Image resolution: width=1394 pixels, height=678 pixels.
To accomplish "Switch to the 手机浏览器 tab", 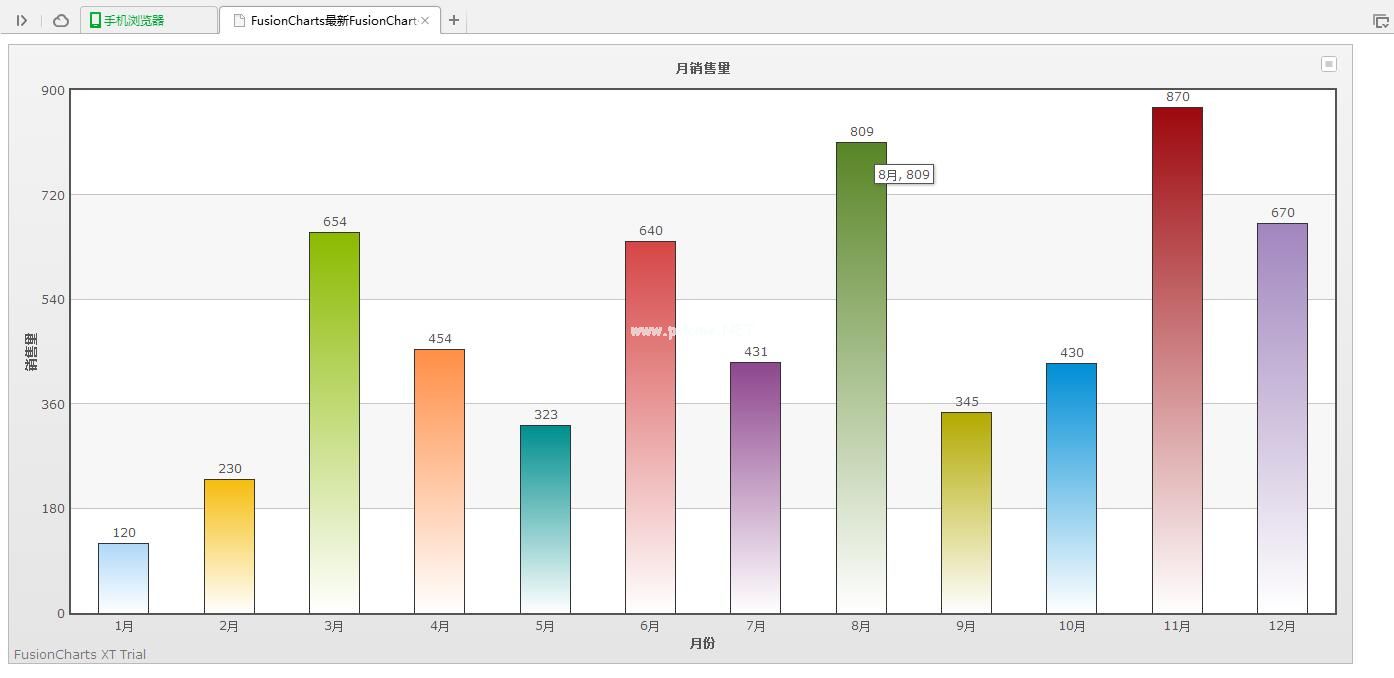I will tap(149, 20).
